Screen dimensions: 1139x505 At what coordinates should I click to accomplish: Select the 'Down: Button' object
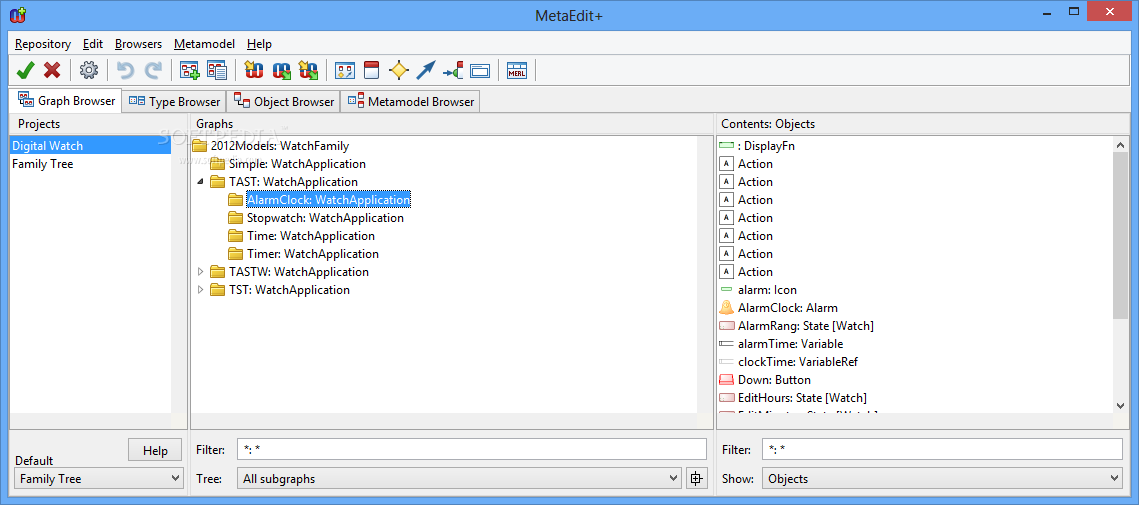point(774,380)
